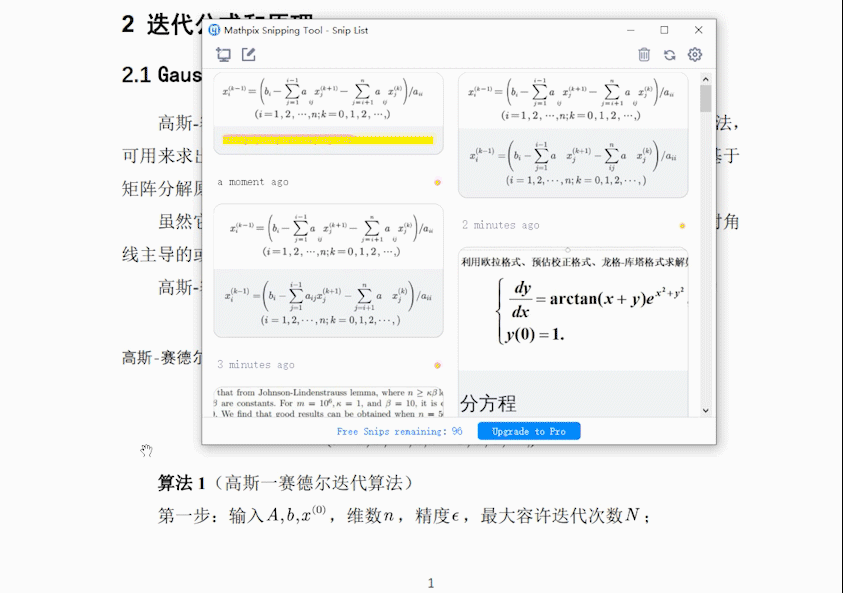Click '第一步' line in background document
The height and width of the screenshot is (593, 843).
(x=404, y=516)
